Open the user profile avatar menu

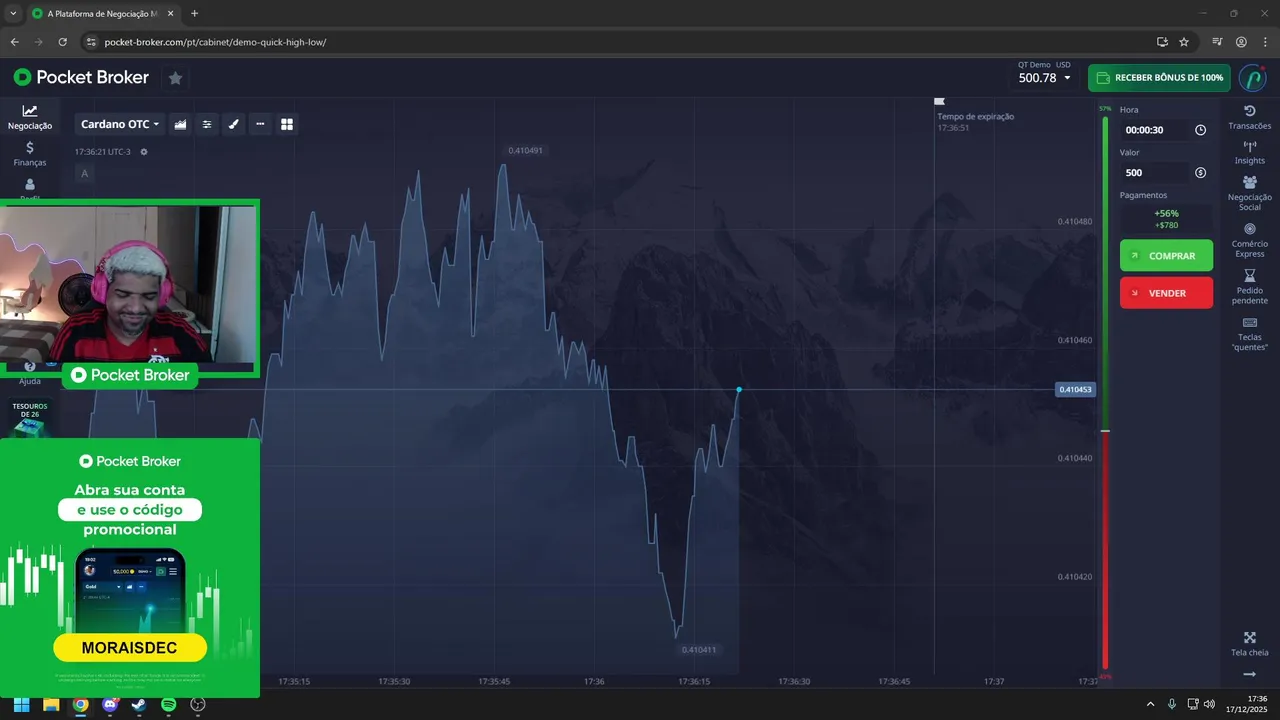tap(1252, 78)
